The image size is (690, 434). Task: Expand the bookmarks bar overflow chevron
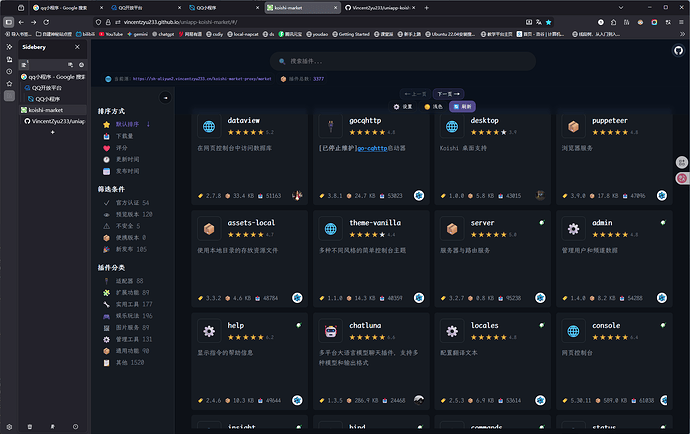pos(681,33)
